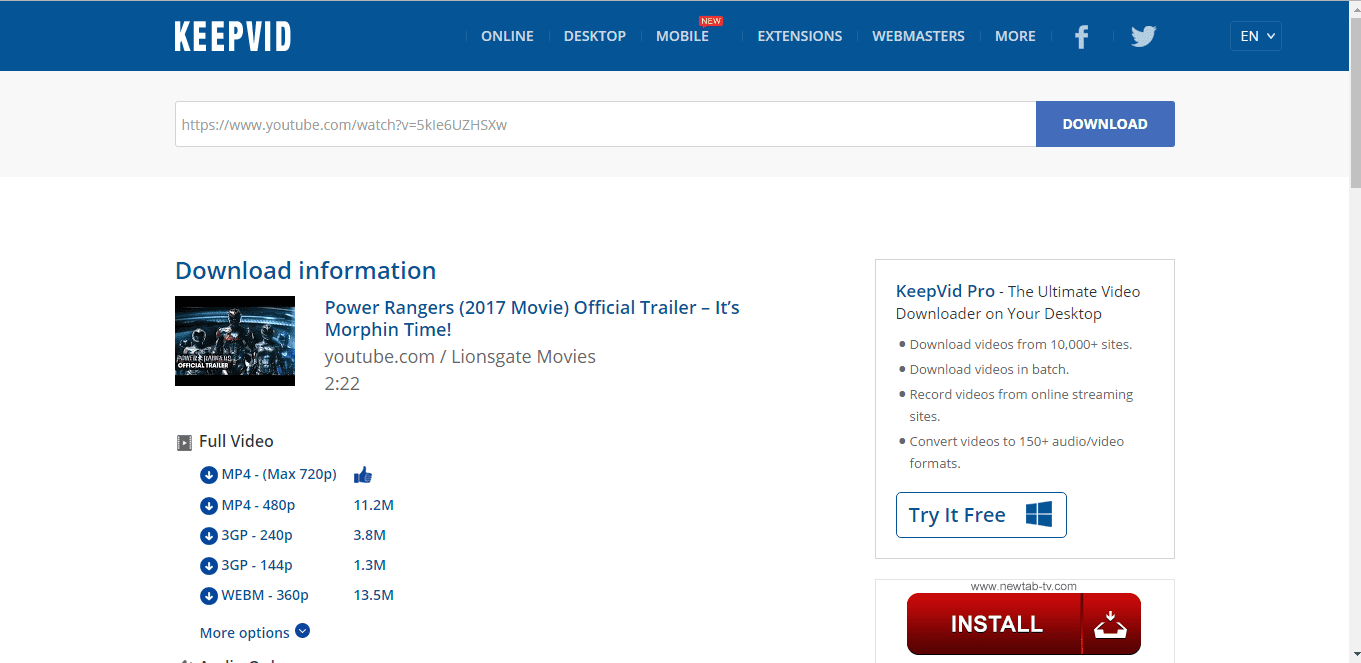The image size is (1361, 663).
Task: Click download arrow icon for 3GP 144p
Action: (x=209, y=565)
